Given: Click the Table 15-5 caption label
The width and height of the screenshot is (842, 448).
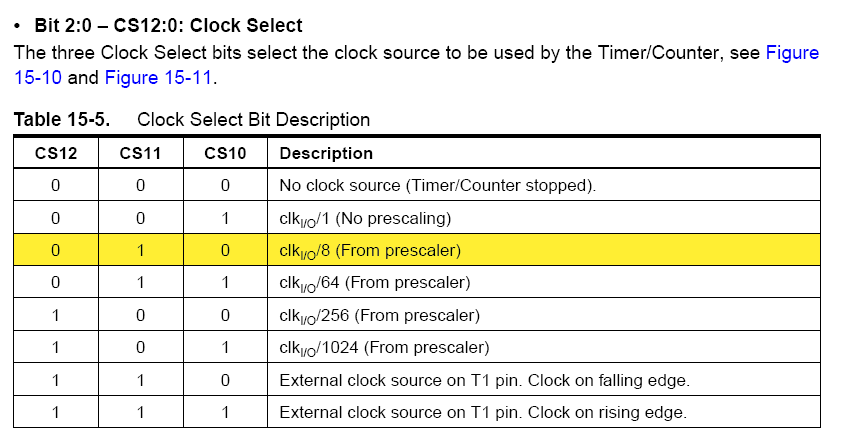Looking at the screenshot, I should coord(62,119).
